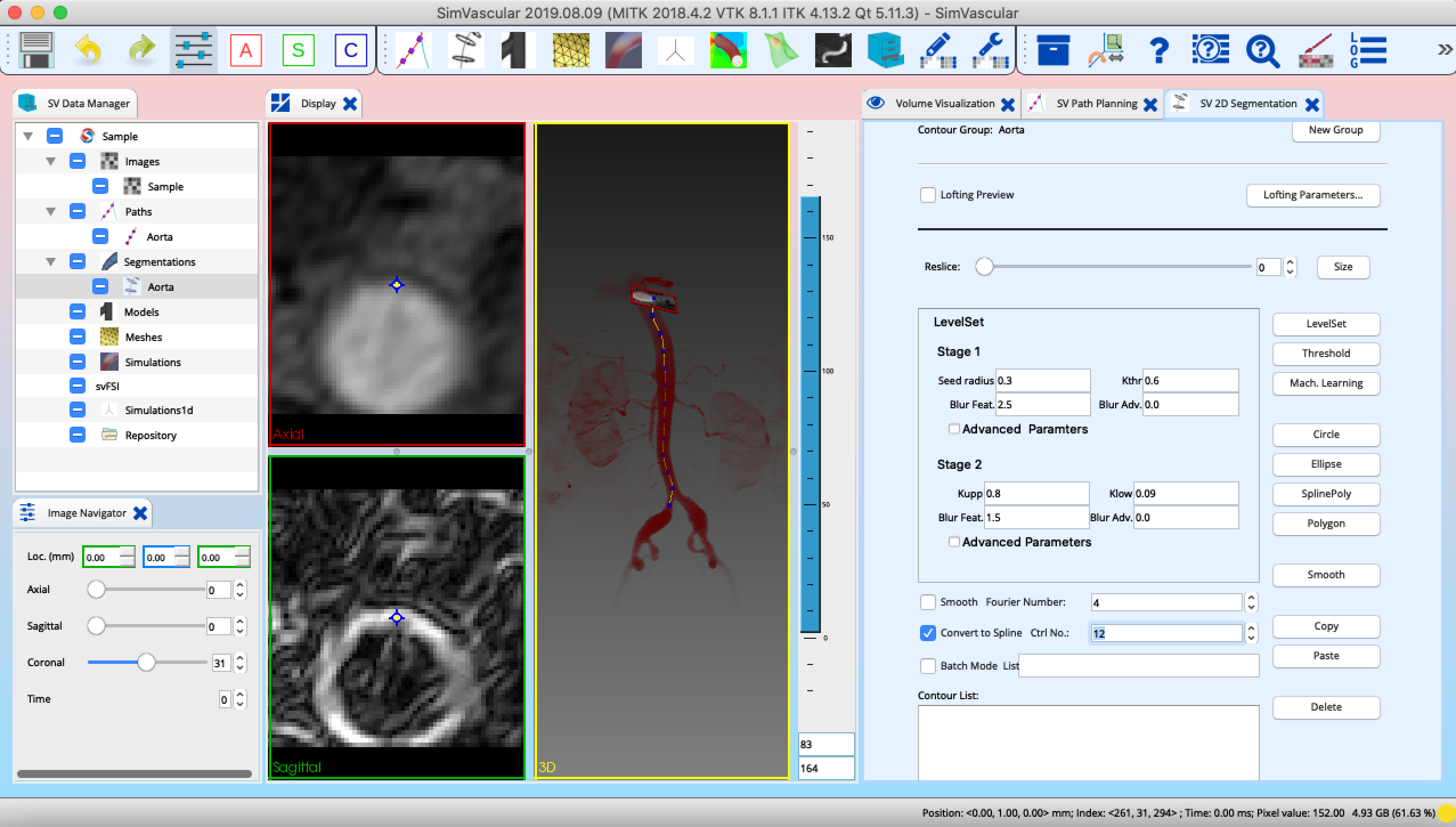Screen dimensions: 1456x827
Task: Open Lofting Parameters dialog button
Action: pyautogui.click(x=1313, y=195)
